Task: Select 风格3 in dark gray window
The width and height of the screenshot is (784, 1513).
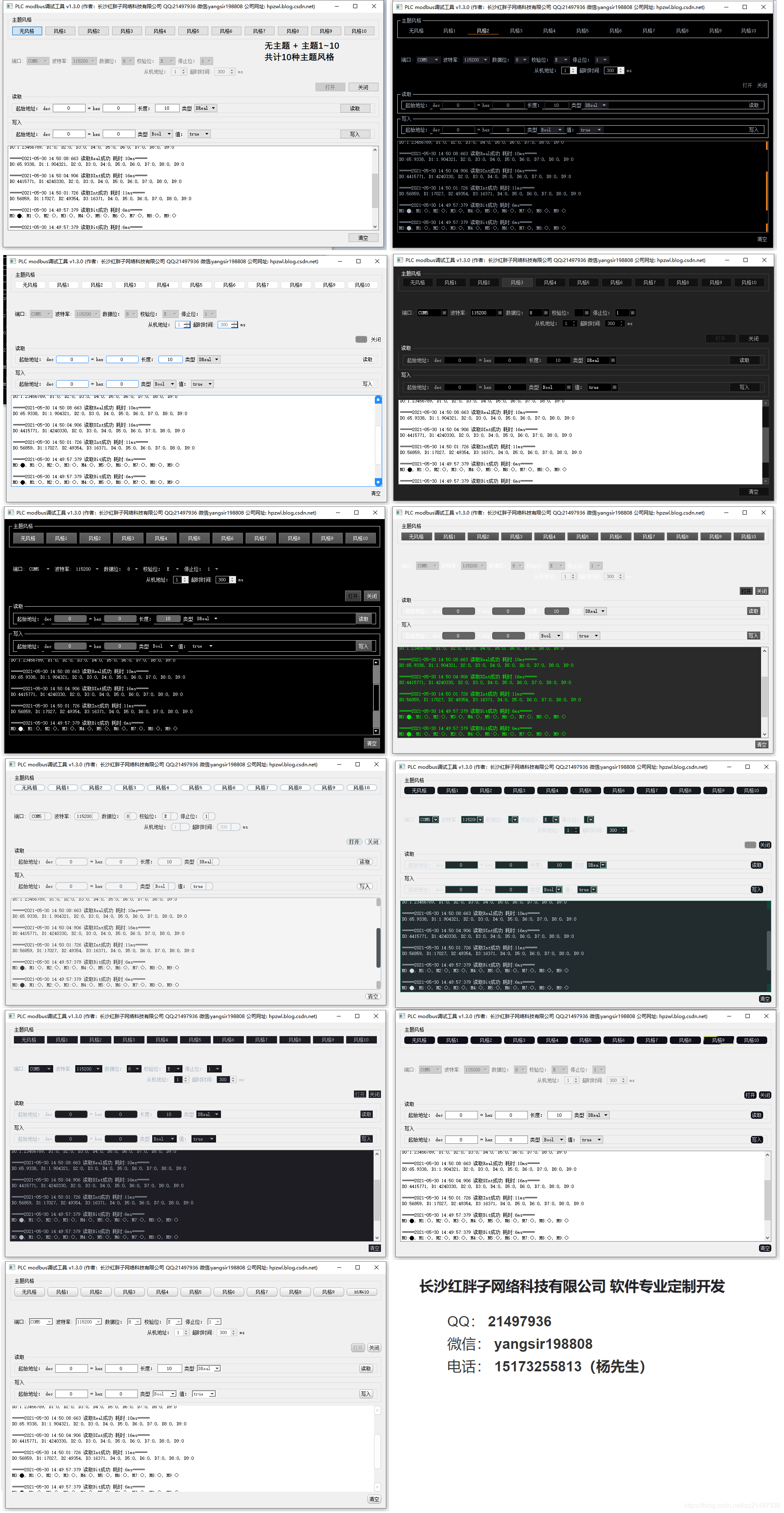Action: [x=517, y=282]
